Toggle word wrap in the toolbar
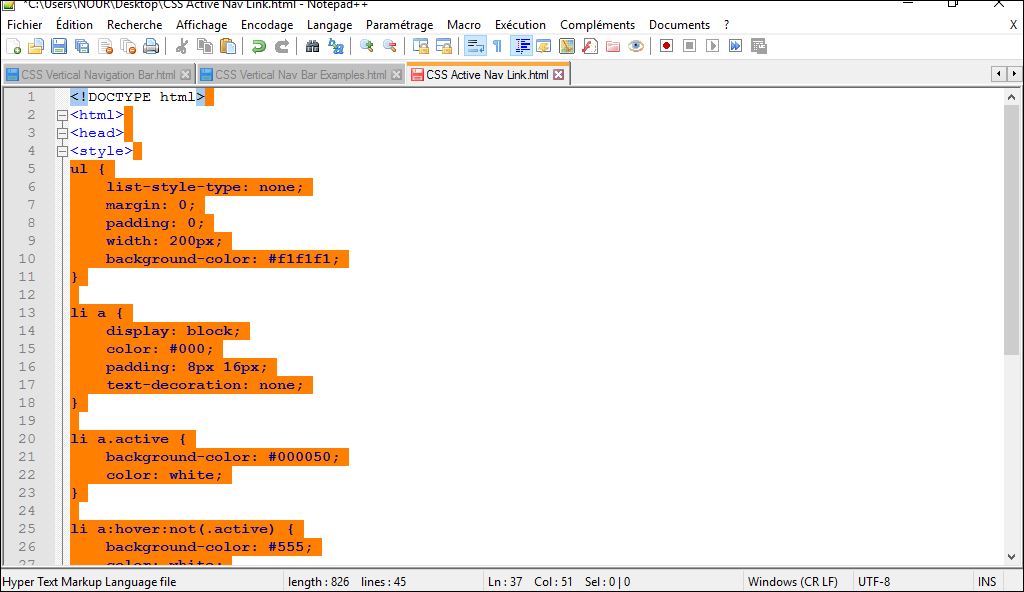This screenshot has width=1024, height=592. coord(475,46)
